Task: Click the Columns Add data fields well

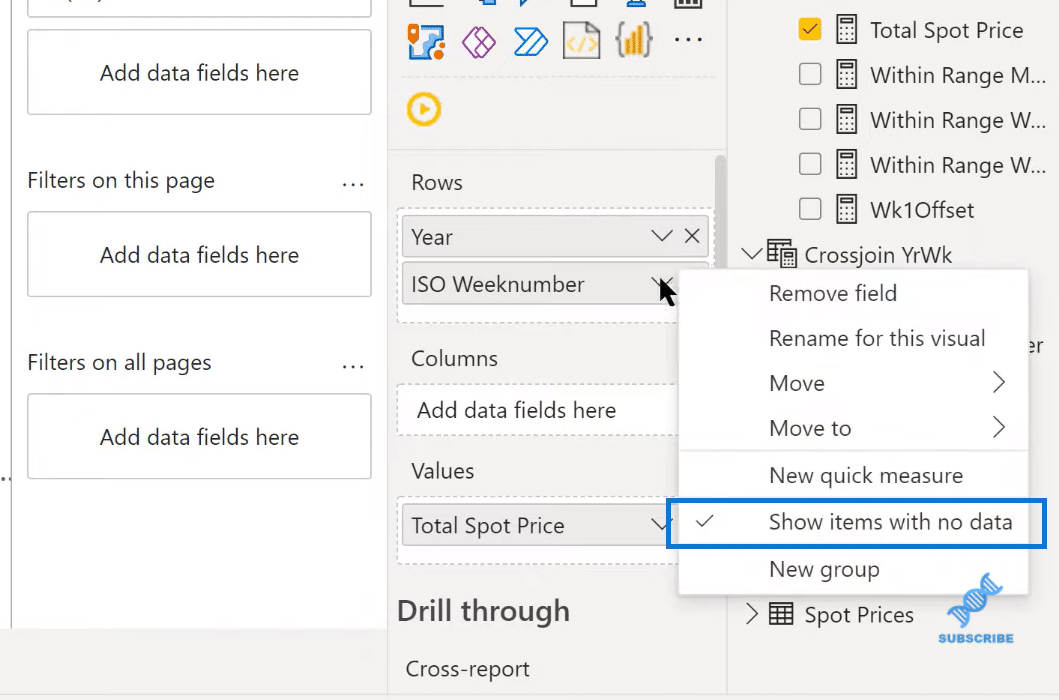Action: pos(538,410)
